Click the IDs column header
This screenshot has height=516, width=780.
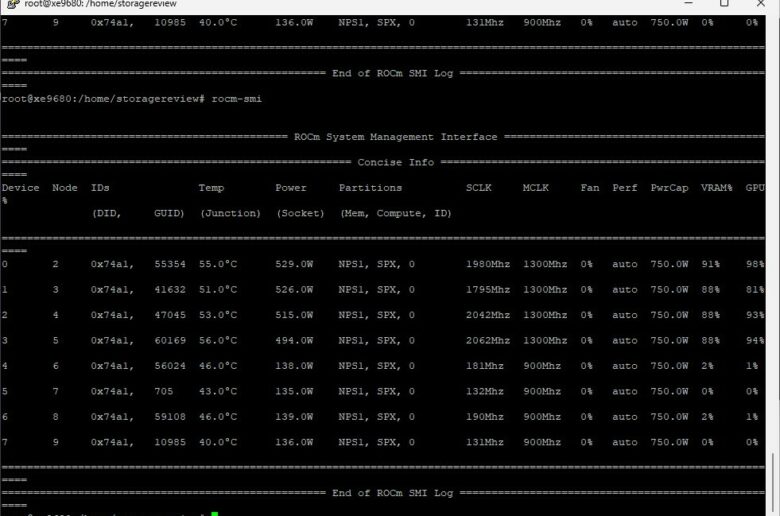tap(100, 188)
